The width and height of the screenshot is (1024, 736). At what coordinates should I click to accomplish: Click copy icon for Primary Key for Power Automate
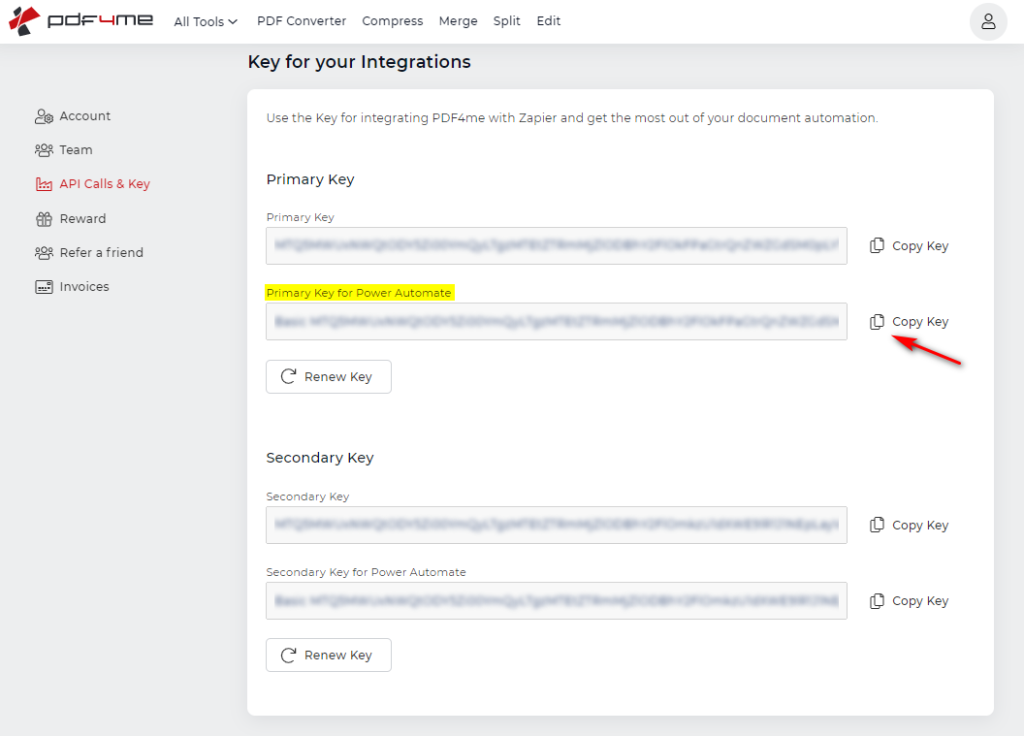[x=877, y=321]
